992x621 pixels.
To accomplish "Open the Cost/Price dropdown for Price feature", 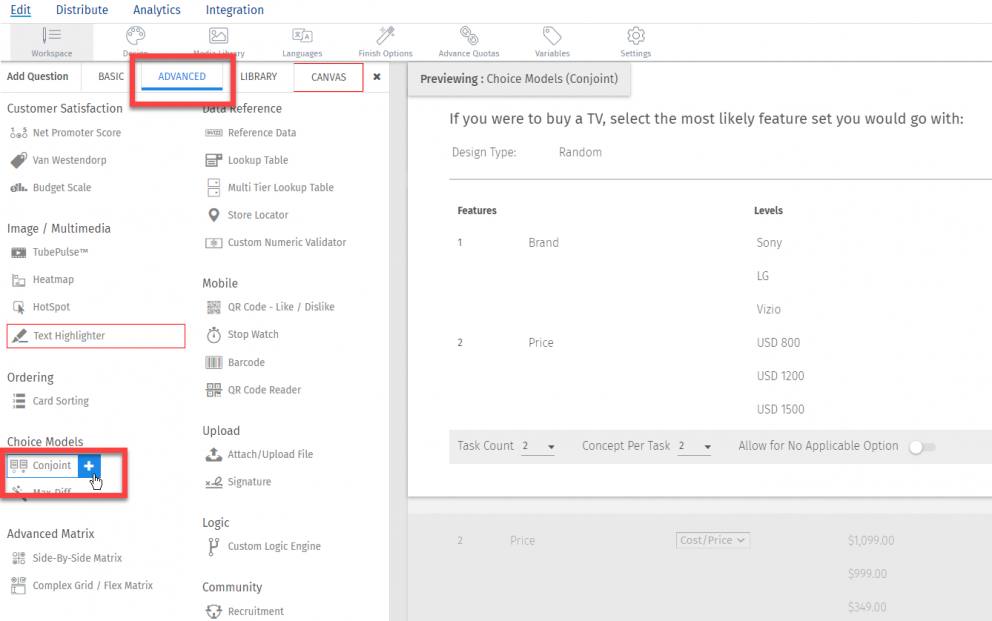I will [x=712, y=539].
